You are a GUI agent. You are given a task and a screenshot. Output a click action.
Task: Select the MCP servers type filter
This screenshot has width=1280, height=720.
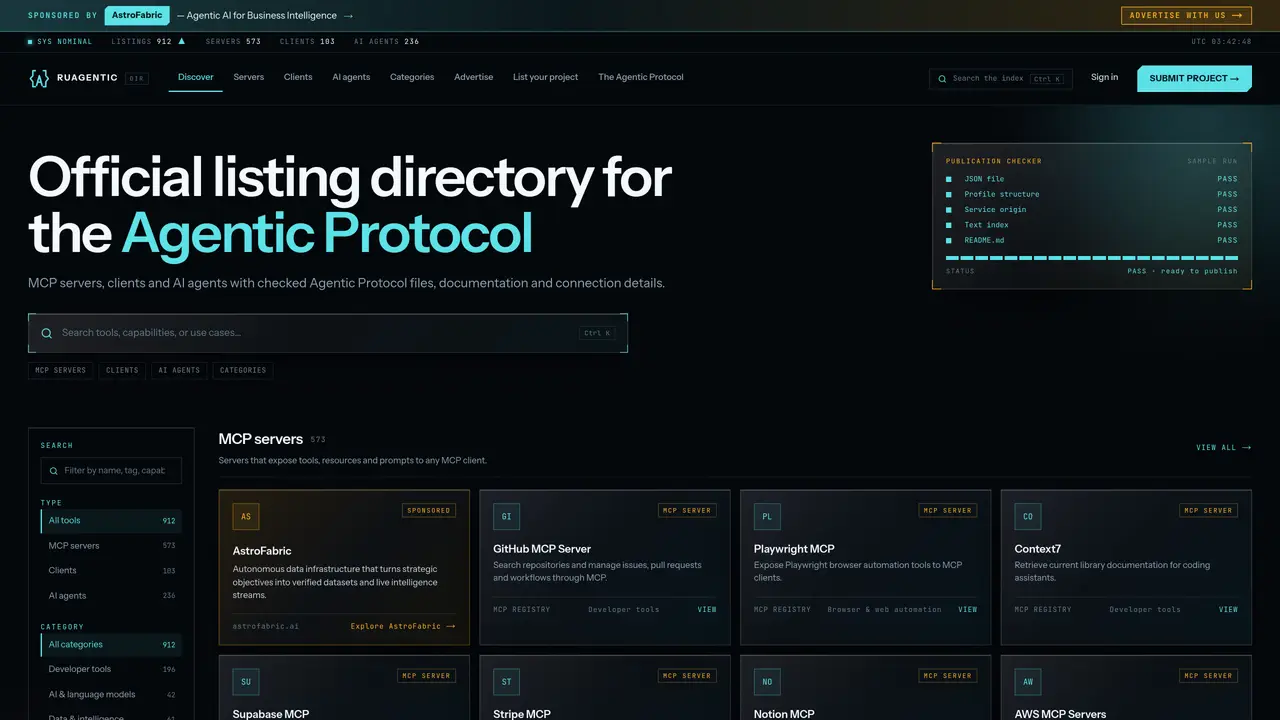pos(111,546)
